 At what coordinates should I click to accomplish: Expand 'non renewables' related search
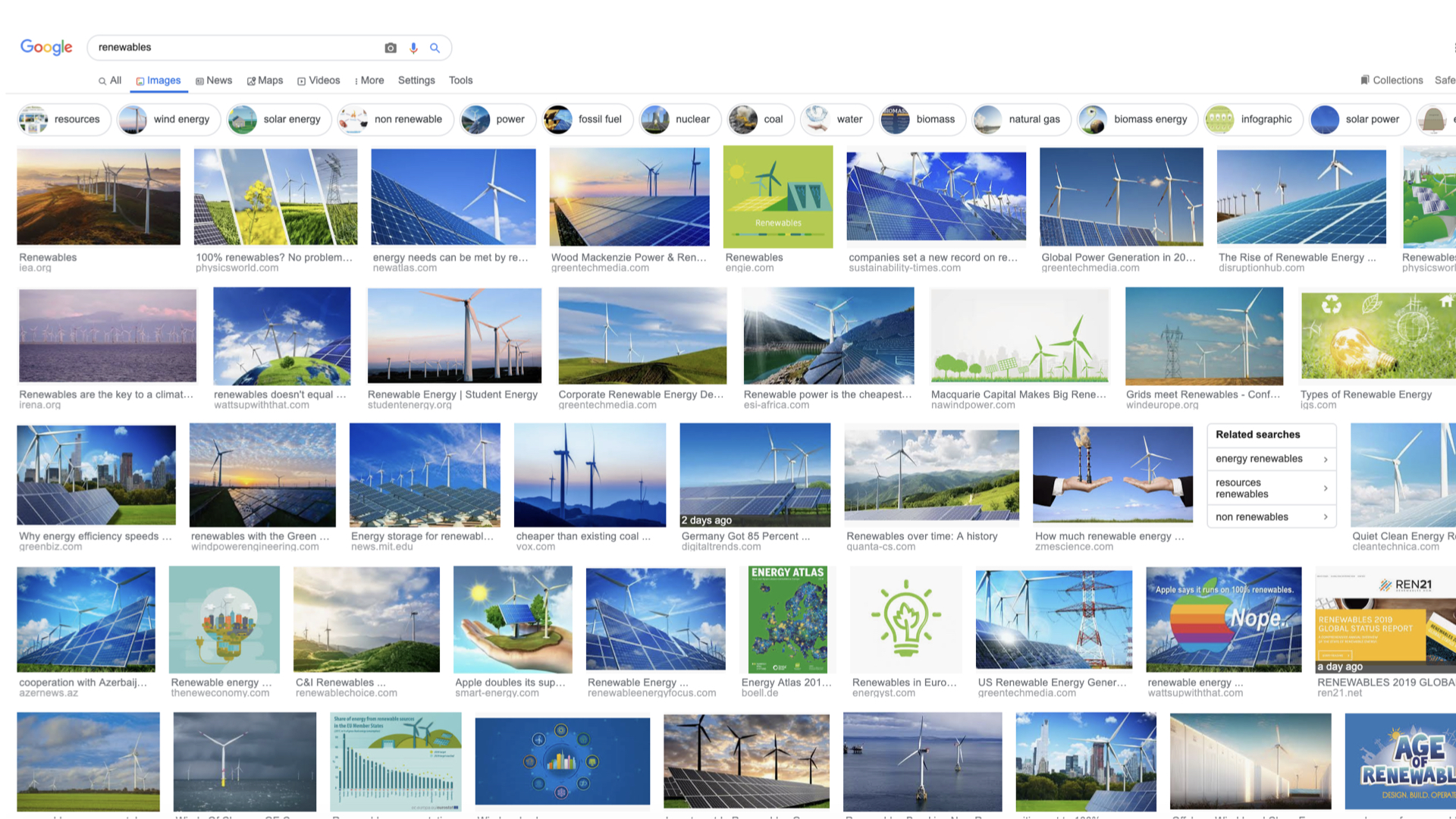(x=1271, y=517)
